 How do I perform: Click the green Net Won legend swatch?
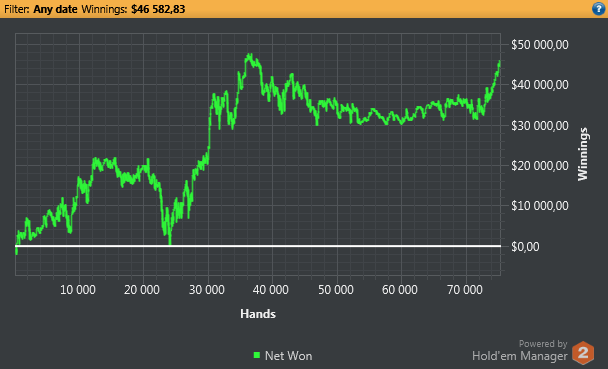point(257,355)
